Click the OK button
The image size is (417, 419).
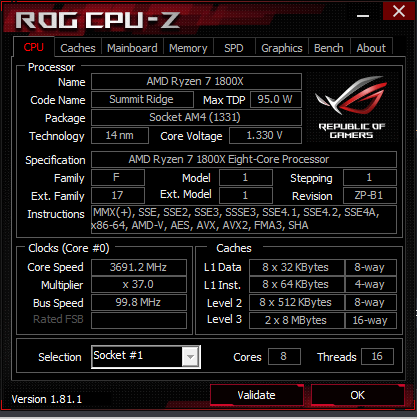click(x=358, y=395)
